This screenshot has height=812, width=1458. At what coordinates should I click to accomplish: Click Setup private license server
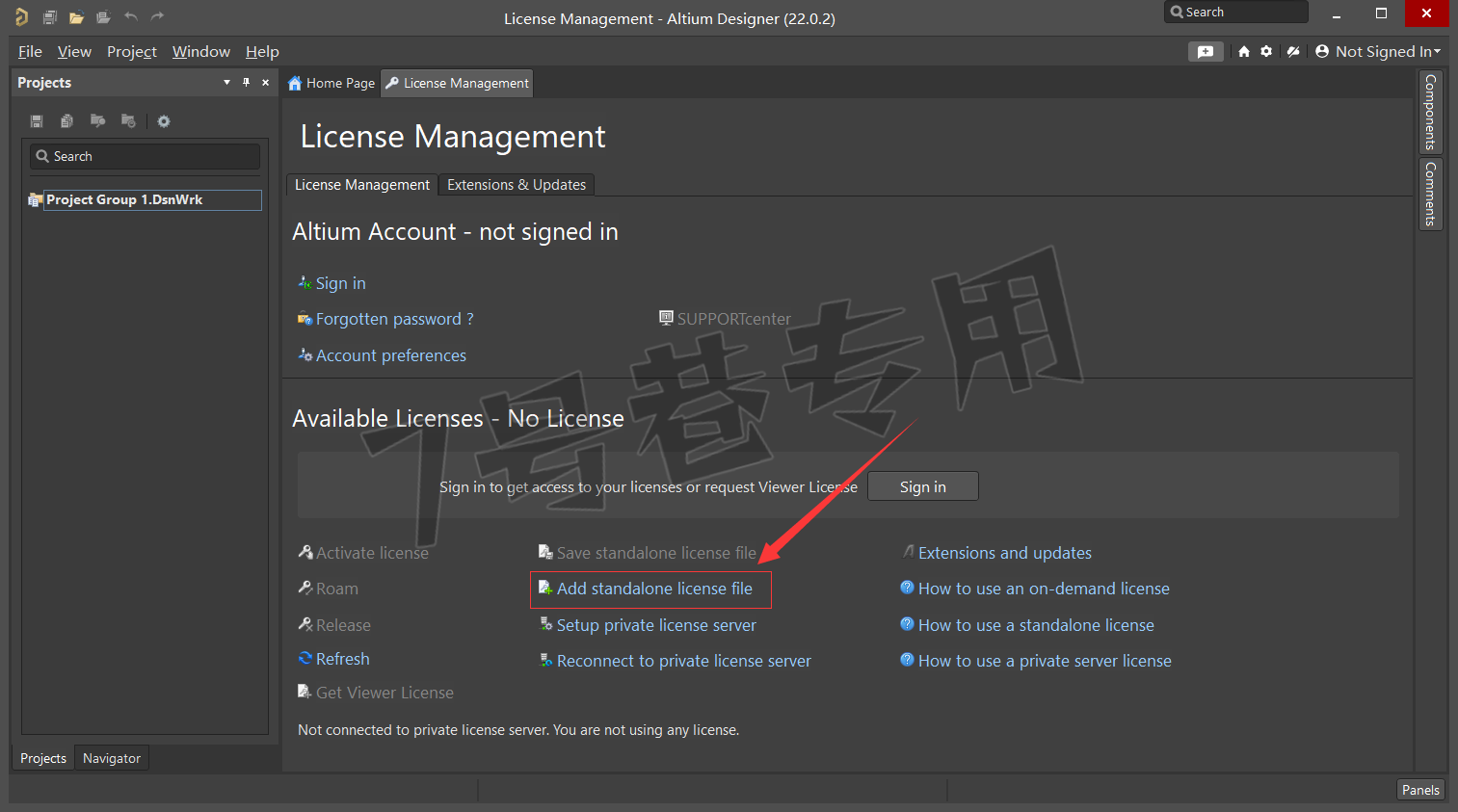coord(656,625)
